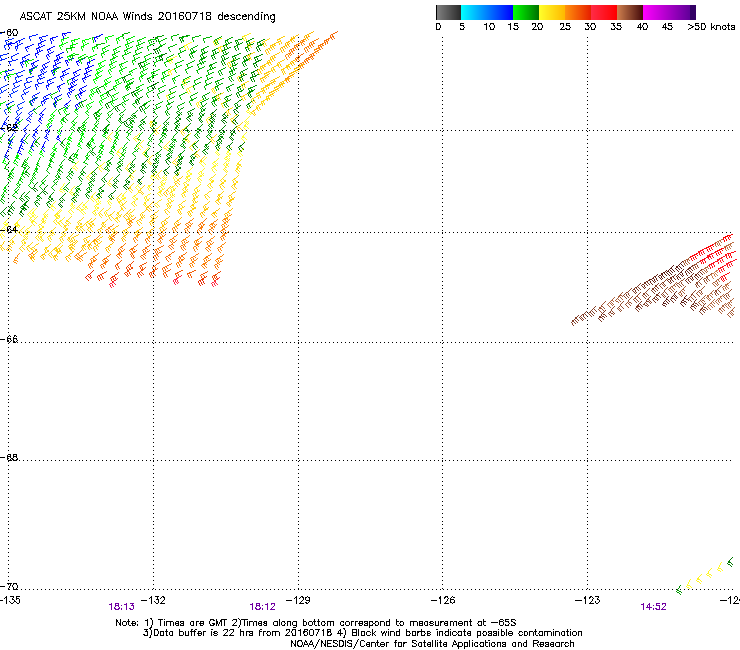Click the purple 18:12 swath time label

(x=262, y=607)
